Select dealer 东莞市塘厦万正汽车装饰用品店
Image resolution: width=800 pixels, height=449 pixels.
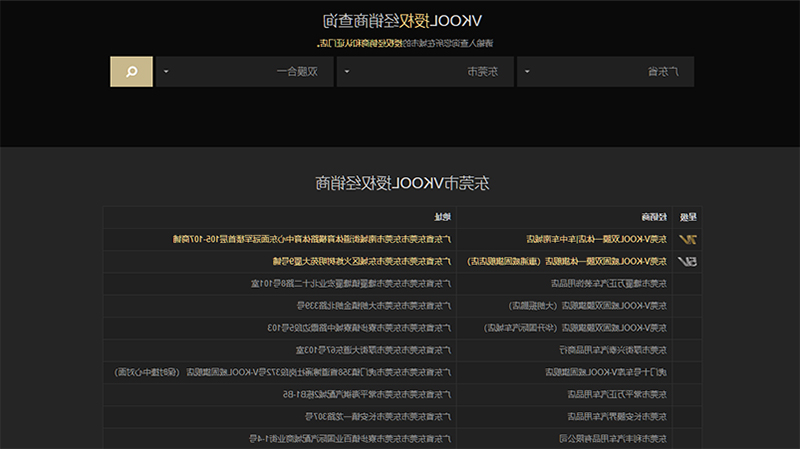[x=609, y=283]
